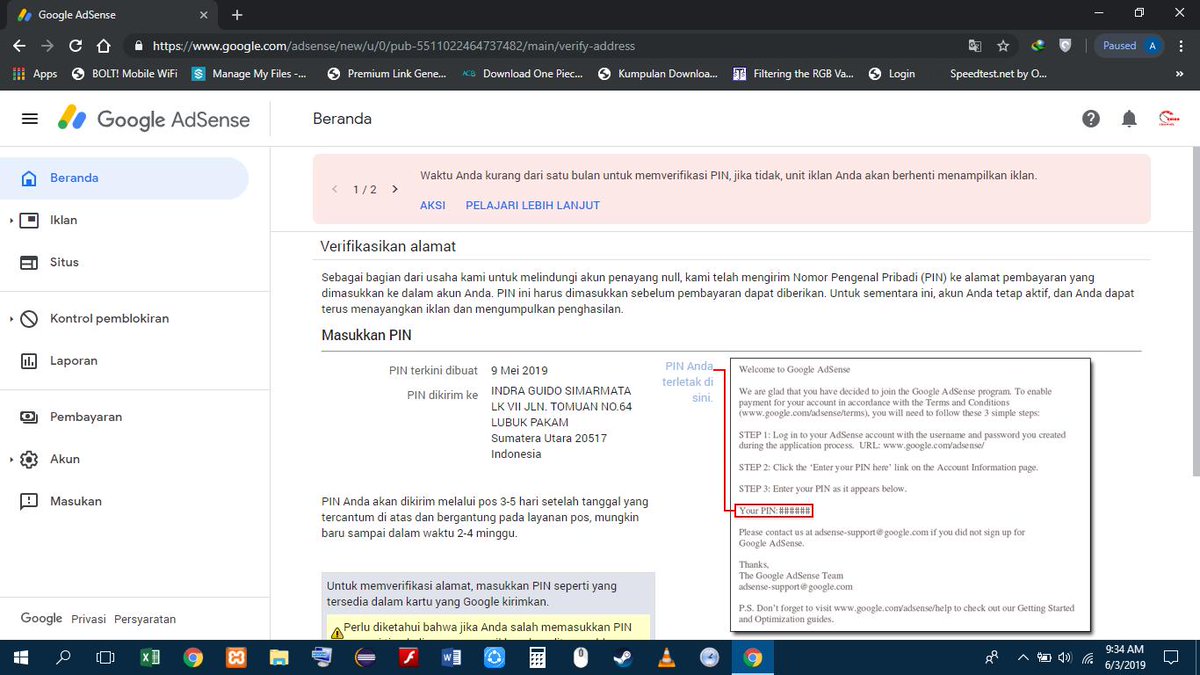The image size is (1200, 675).
Task: Open Windows Action Center notifications
Action: coord(1169,658)
